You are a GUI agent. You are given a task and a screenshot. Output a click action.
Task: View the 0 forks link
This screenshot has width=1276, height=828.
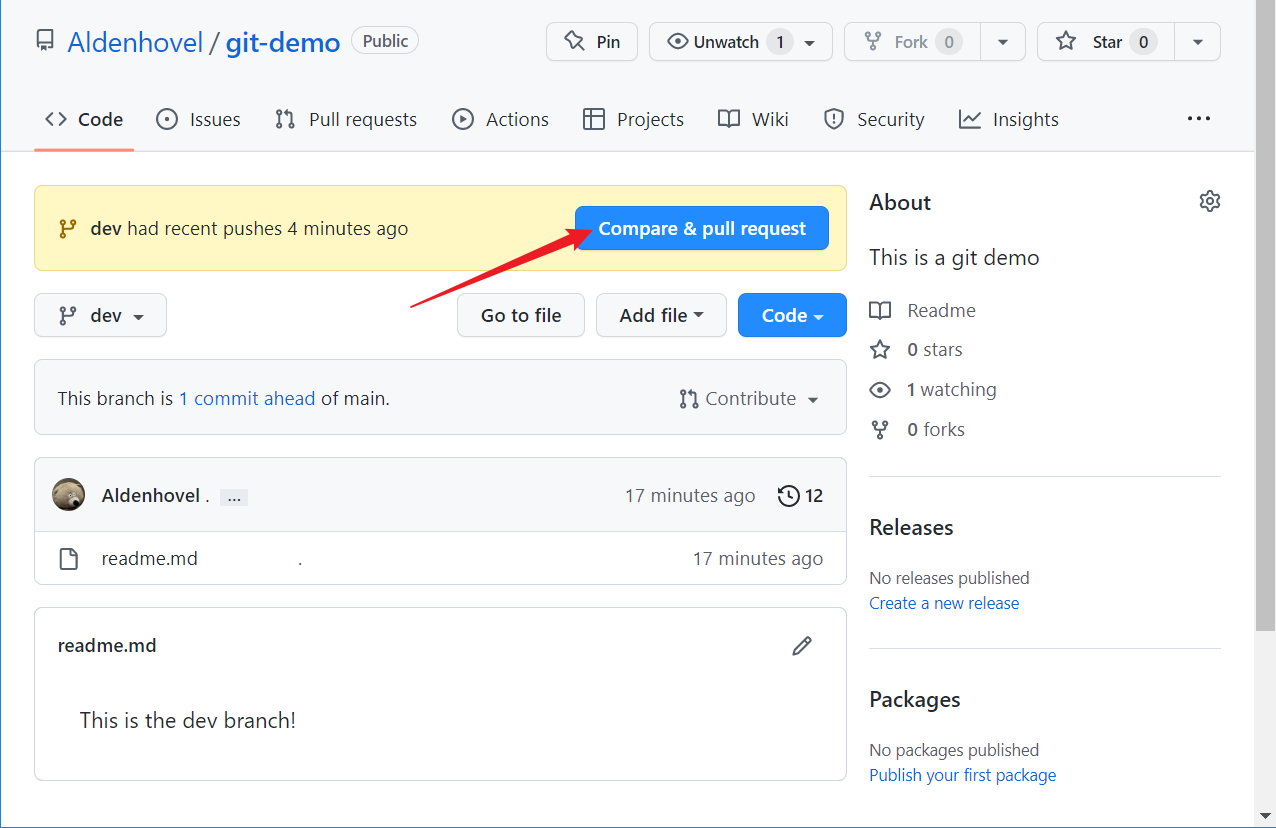[935, 429]
